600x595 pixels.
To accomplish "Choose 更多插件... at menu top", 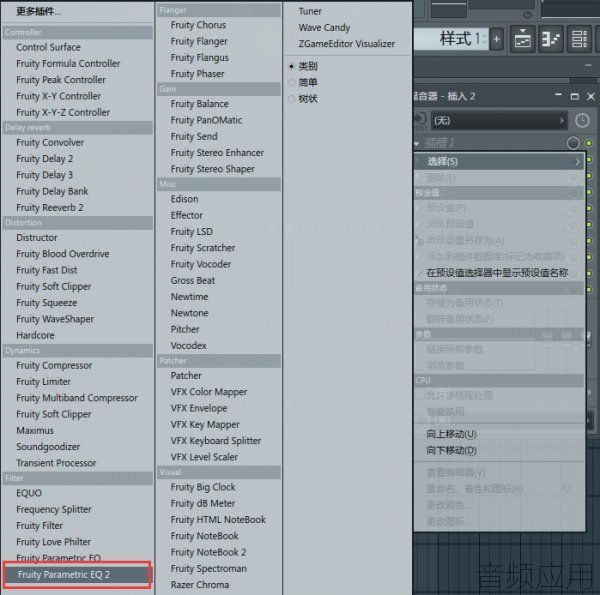I will 38,11.
